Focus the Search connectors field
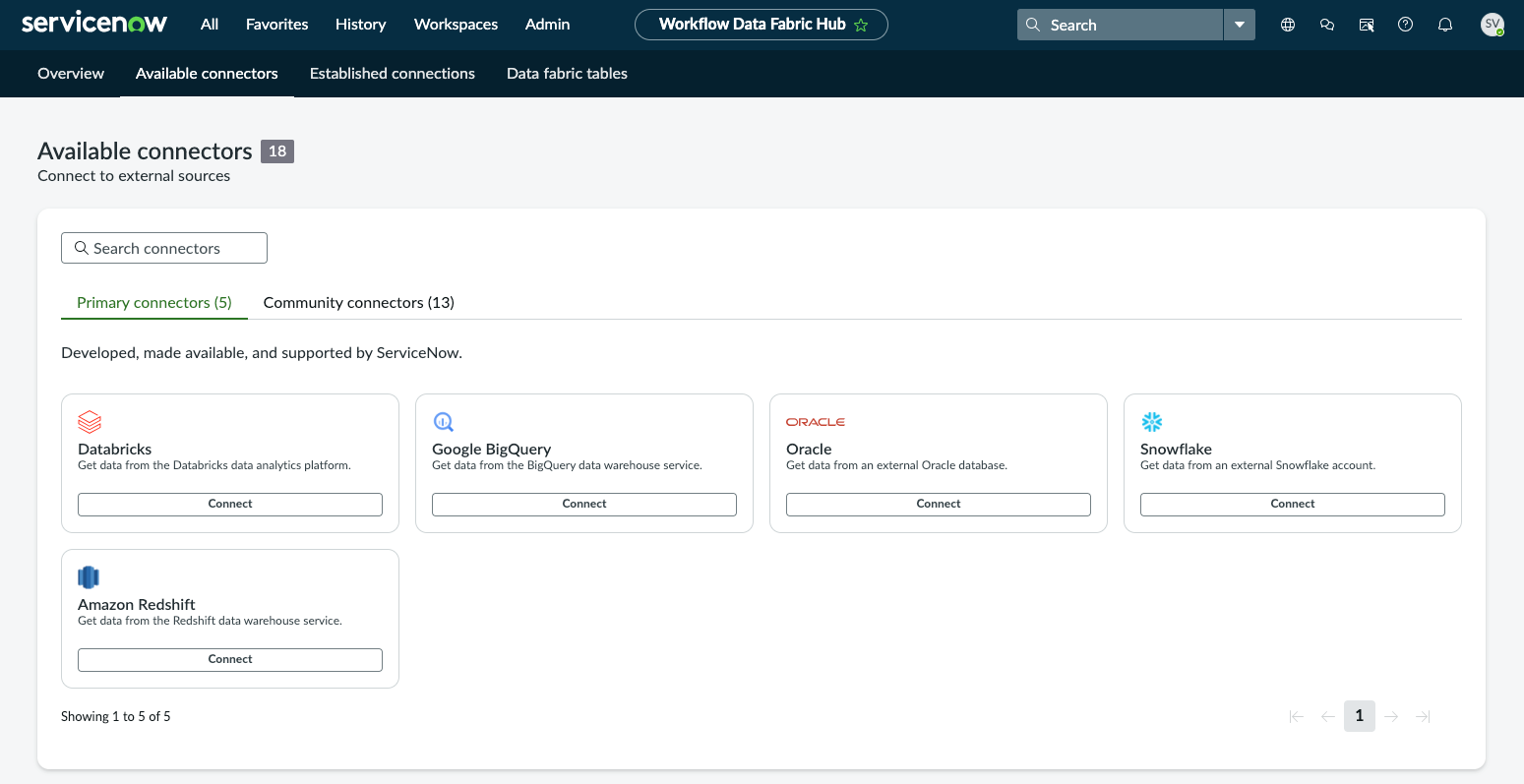1524x784 pixels. (164, 248)
